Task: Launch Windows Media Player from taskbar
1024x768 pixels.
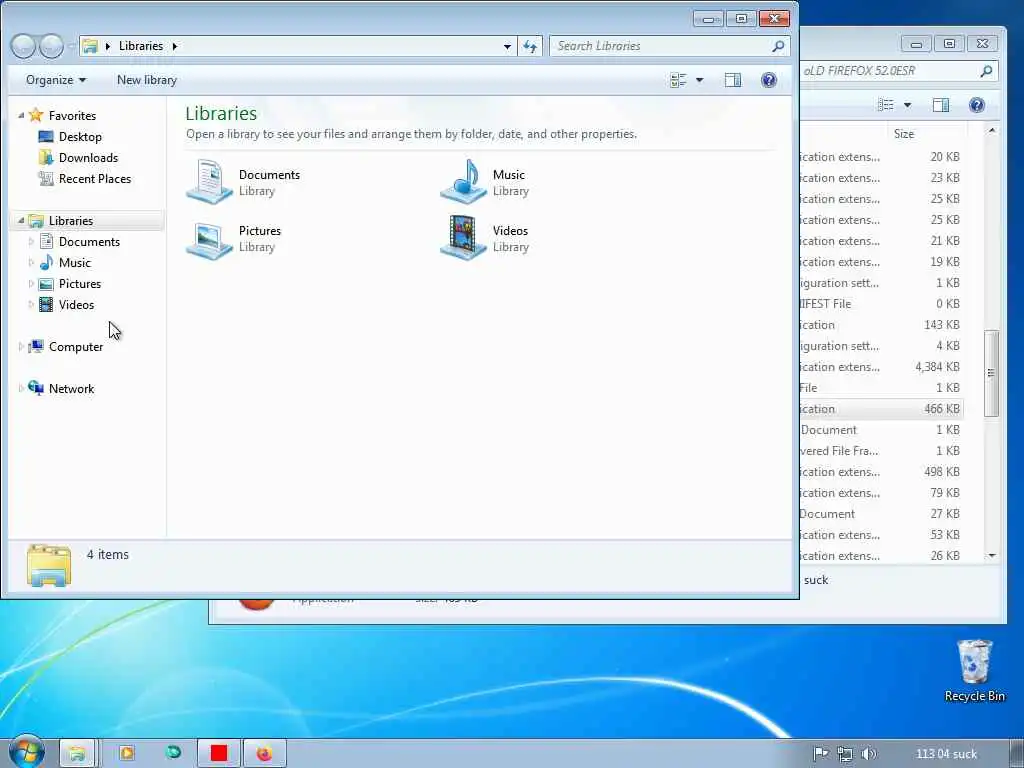Action: [127, 754]
